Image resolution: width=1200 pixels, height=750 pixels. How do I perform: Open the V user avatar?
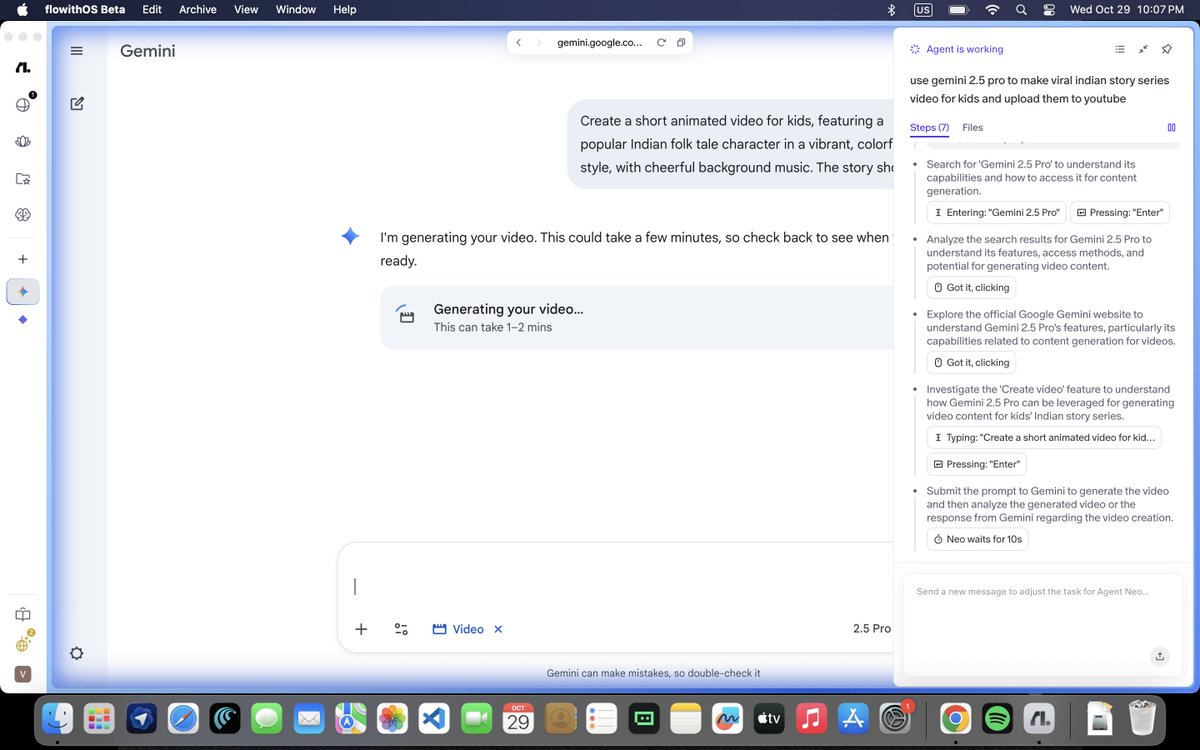coord(23,674)
